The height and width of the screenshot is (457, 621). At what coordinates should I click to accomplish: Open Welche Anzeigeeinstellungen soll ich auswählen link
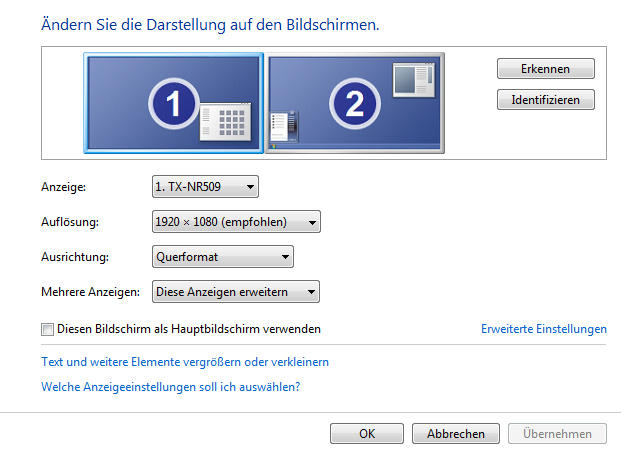click(x=171, y=387)
